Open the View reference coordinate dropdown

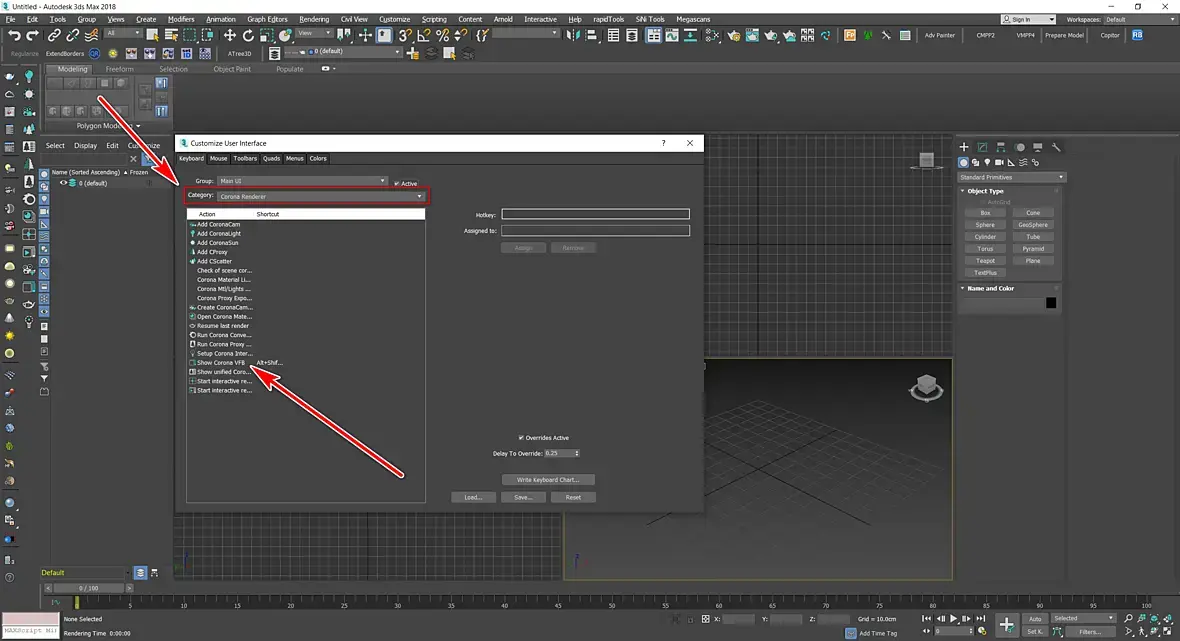[315, 34]
